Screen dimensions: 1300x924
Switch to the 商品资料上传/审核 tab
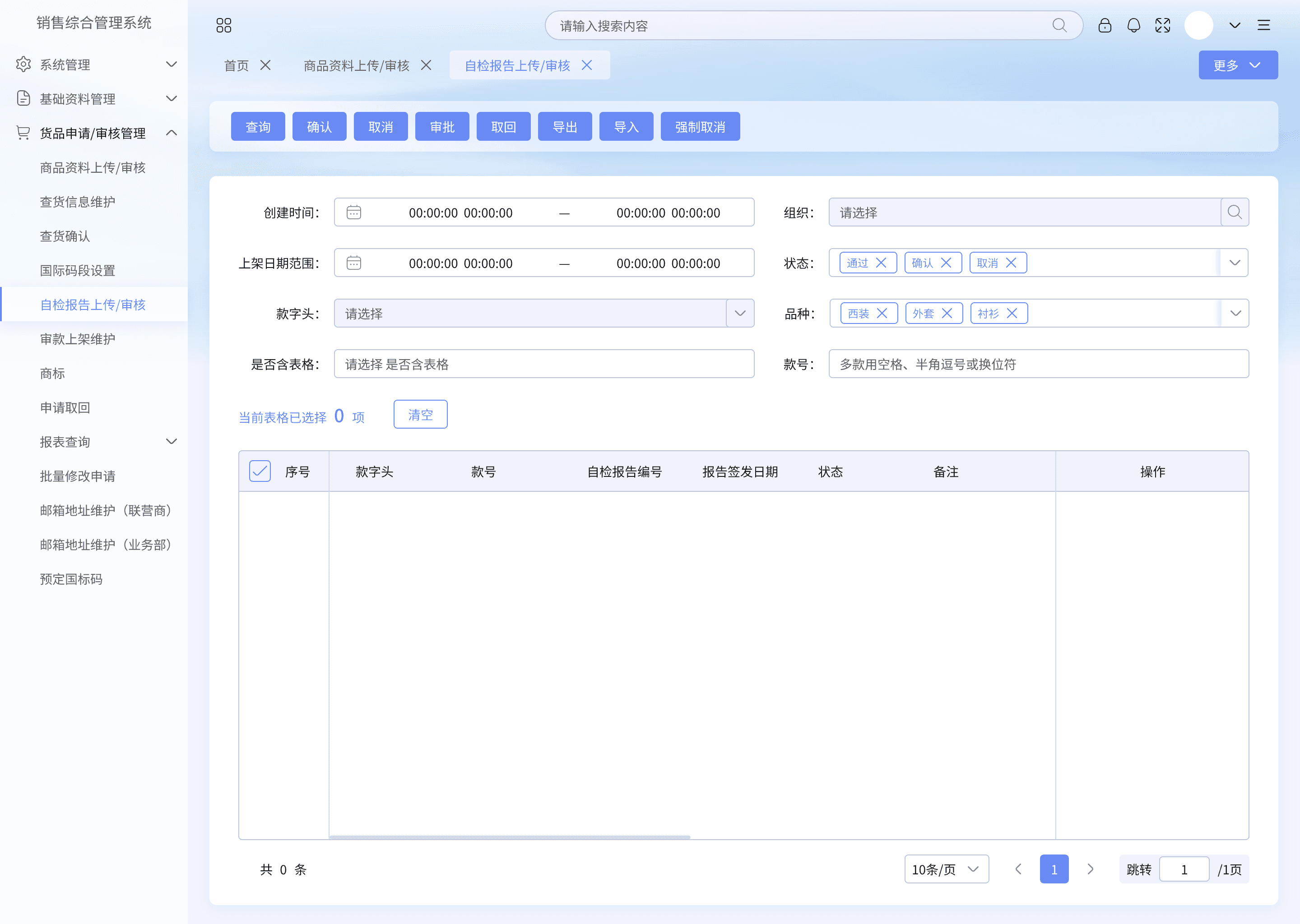356,65
